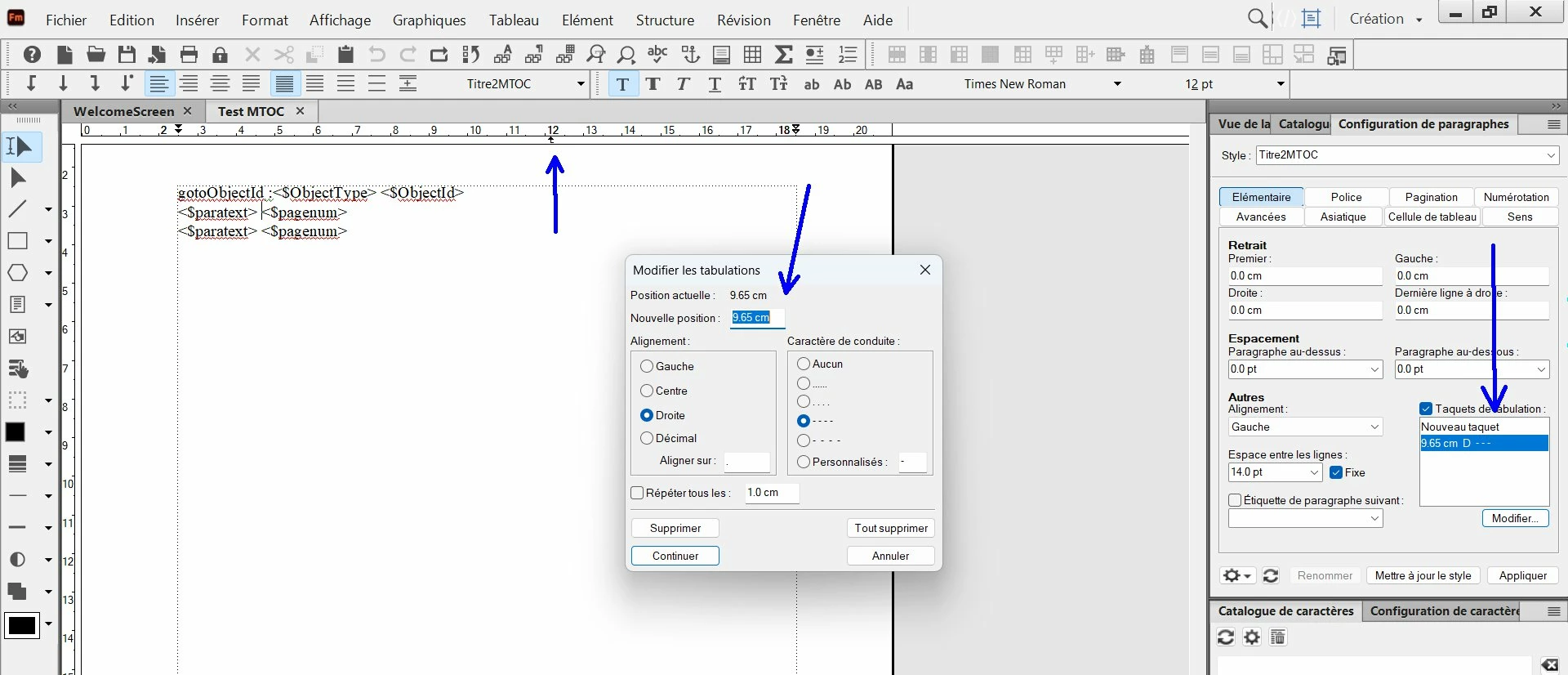Select Gauche tab alignment radio
The height and width of the screenshot is (675, 1568).
(x=647, y=366)
